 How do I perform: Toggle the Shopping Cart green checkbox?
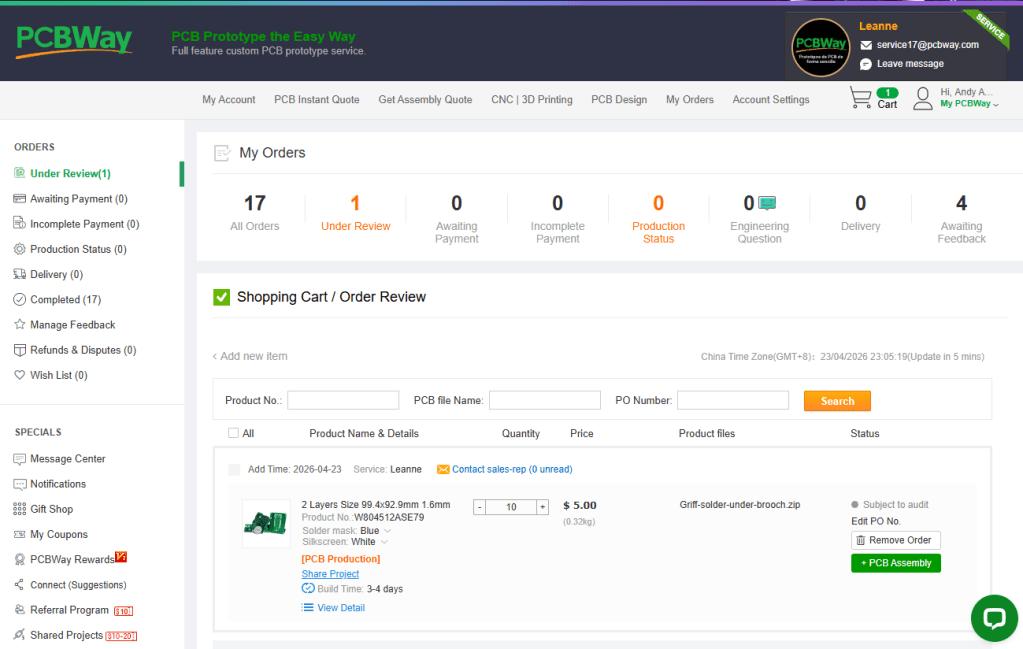pos(221,297)
